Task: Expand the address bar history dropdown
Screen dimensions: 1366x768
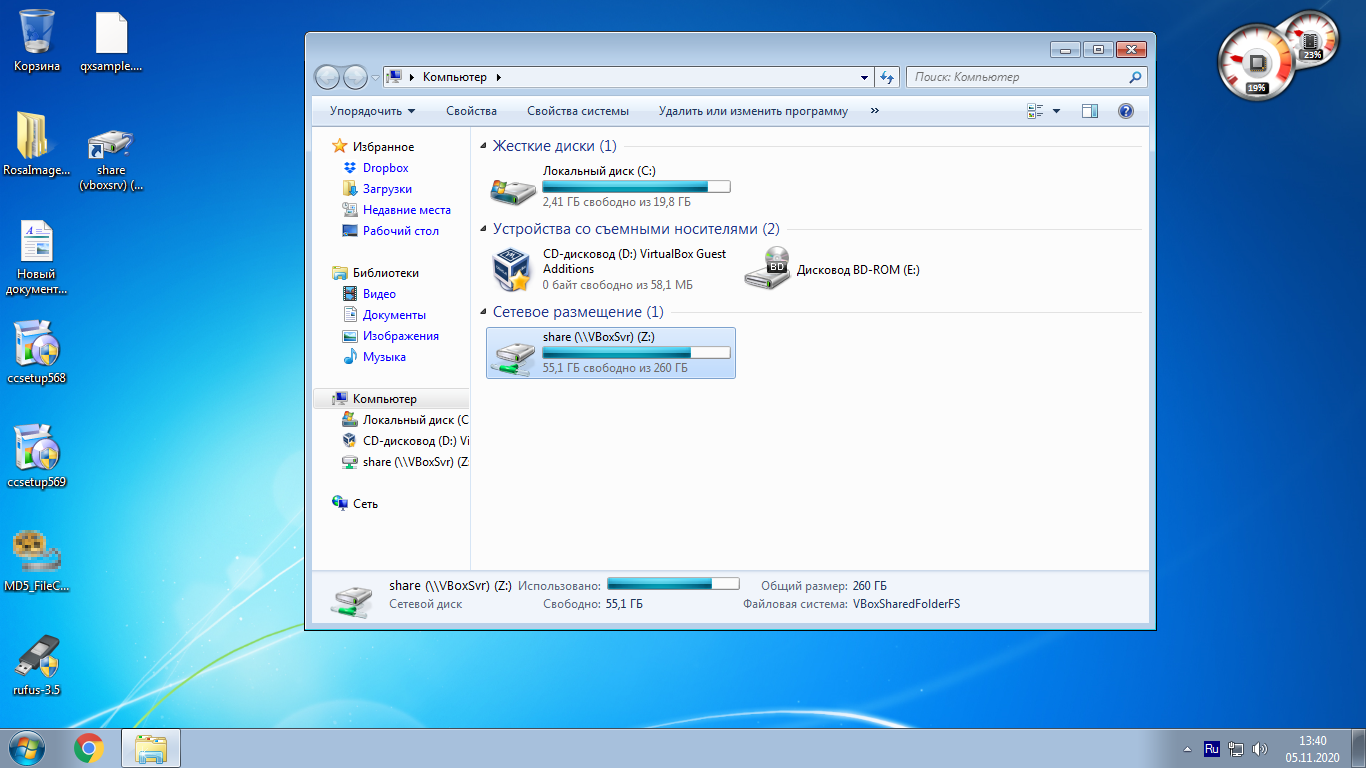Action: tap(865, 77)
